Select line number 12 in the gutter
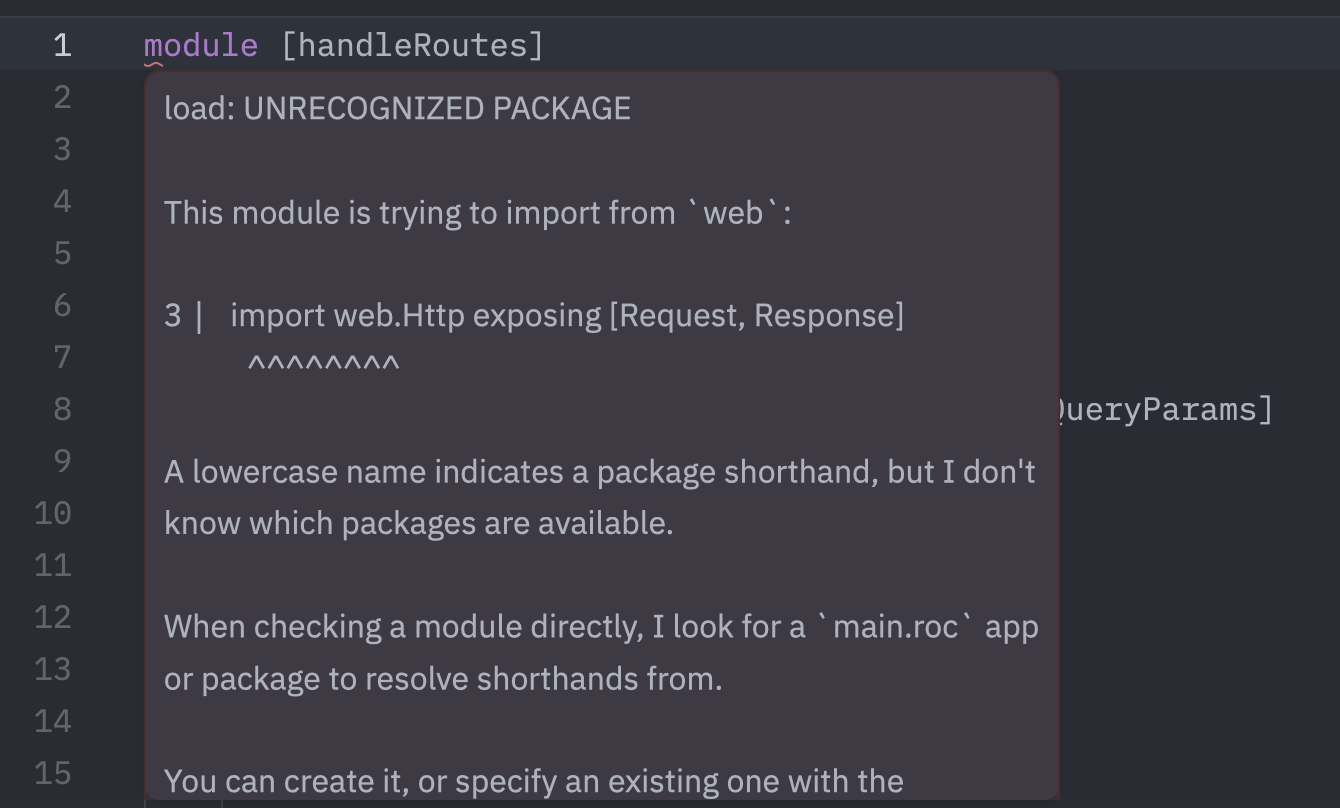 [x=53, y=618]
